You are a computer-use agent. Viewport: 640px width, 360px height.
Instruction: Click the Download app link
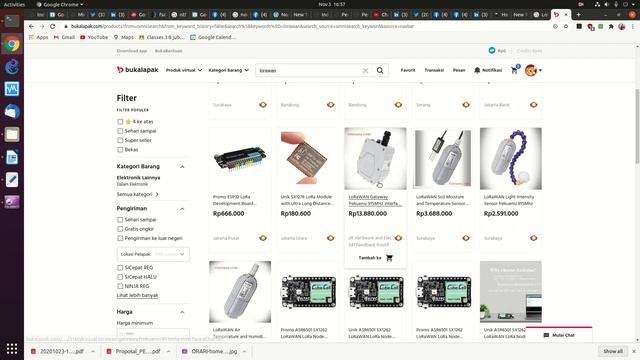[131, 51]
